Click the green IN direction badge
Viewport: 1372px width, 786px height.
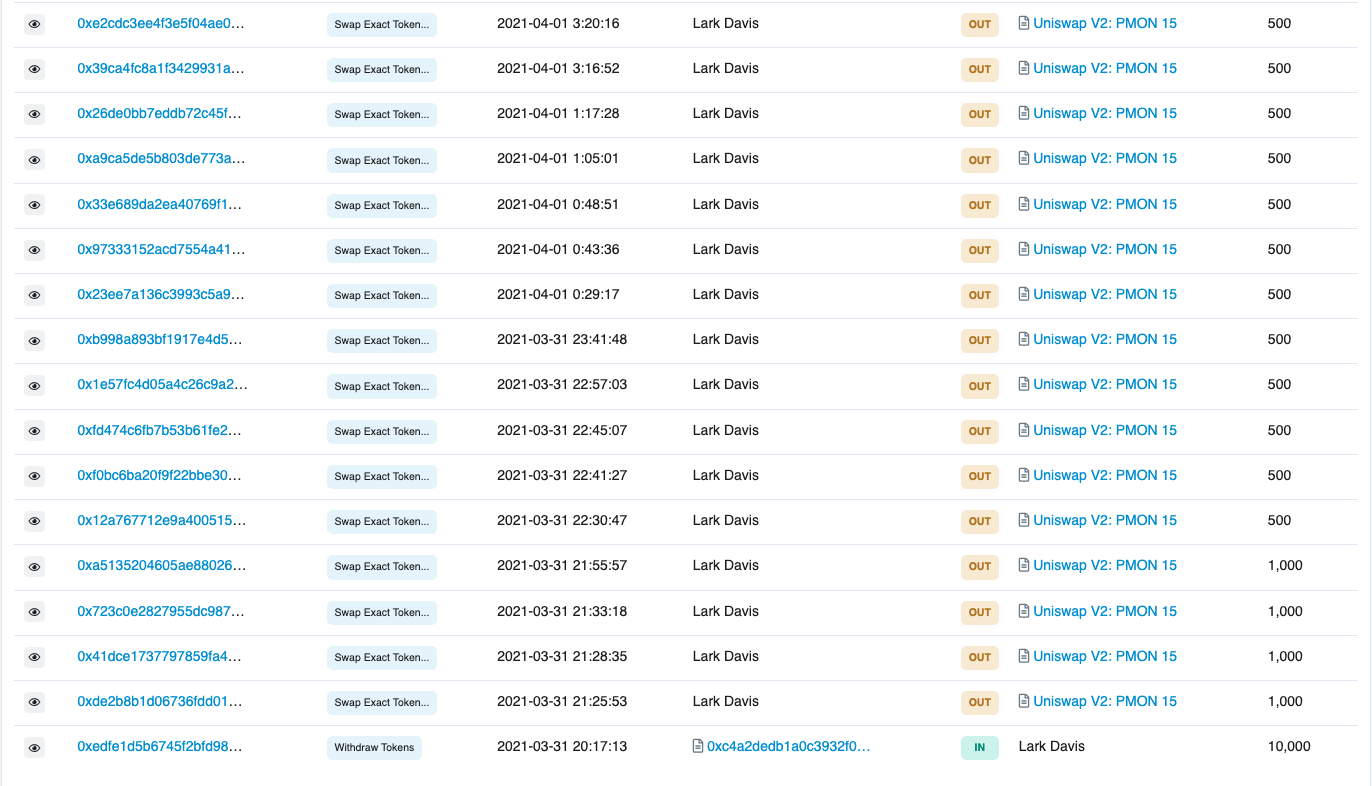click(x=979, y=747)
